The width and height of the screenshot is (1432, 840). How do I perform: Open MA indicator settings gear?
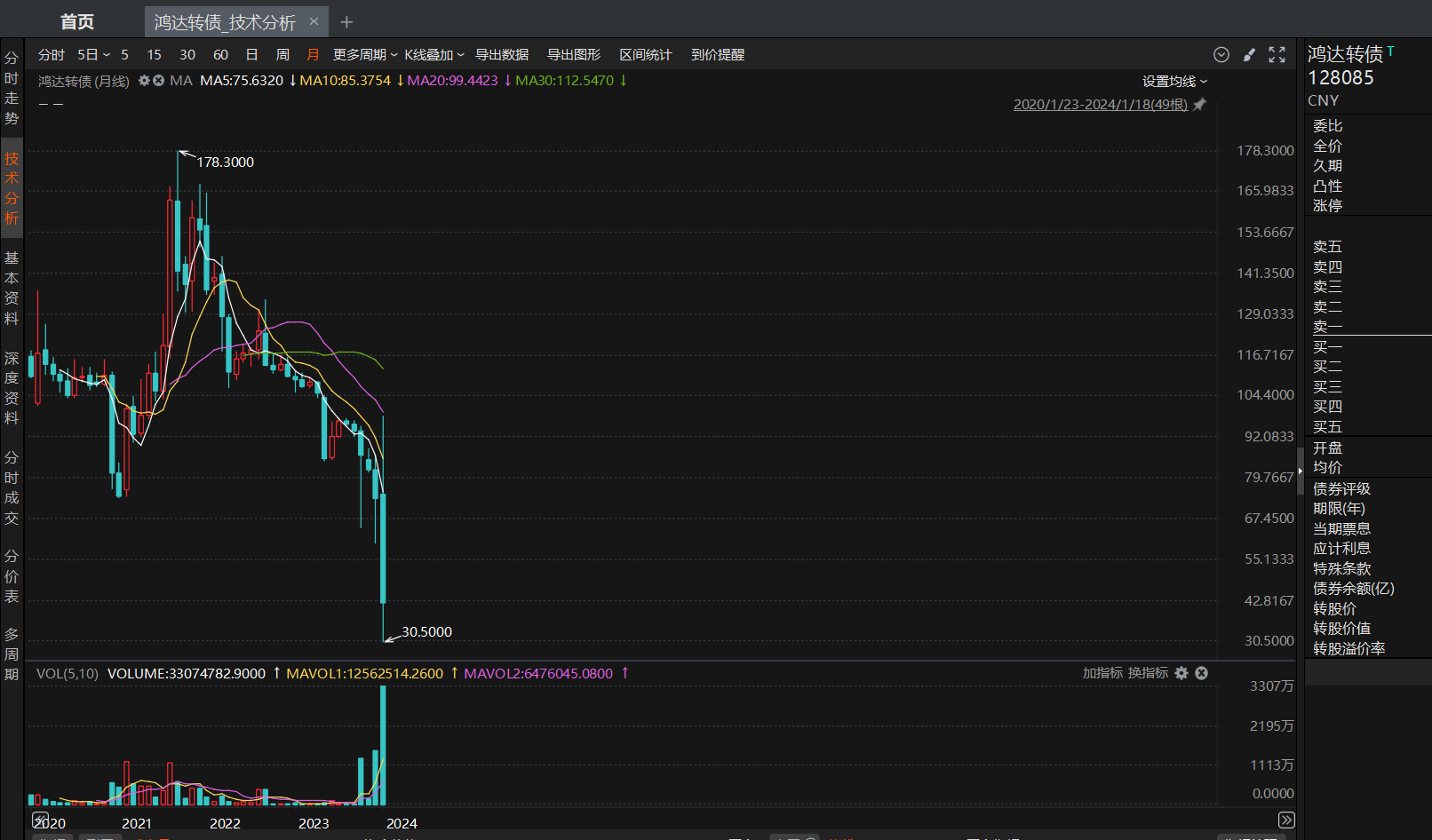coord(144,81)
